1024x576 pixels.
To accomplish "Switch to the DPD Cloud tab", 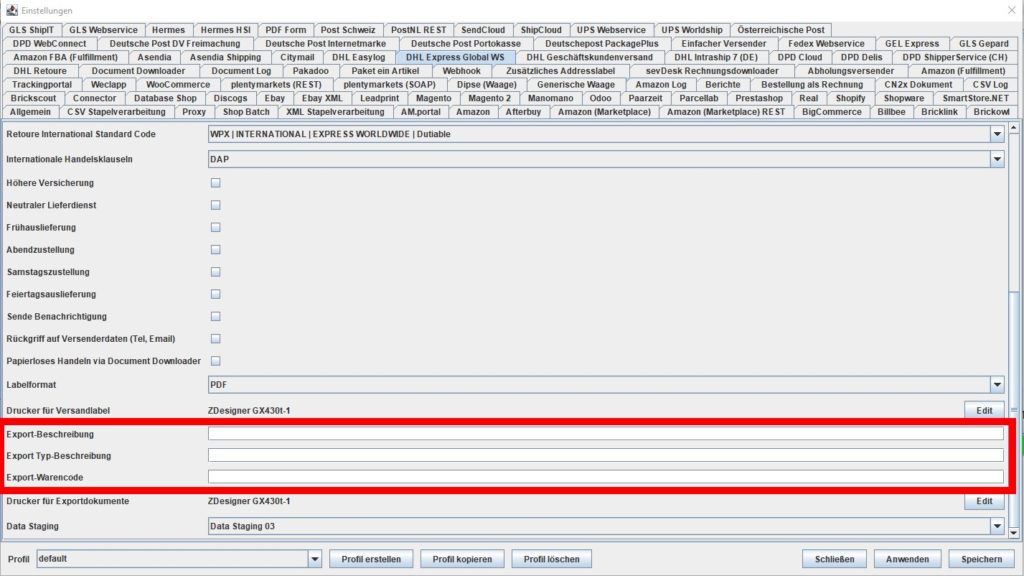I will (799, 57).
